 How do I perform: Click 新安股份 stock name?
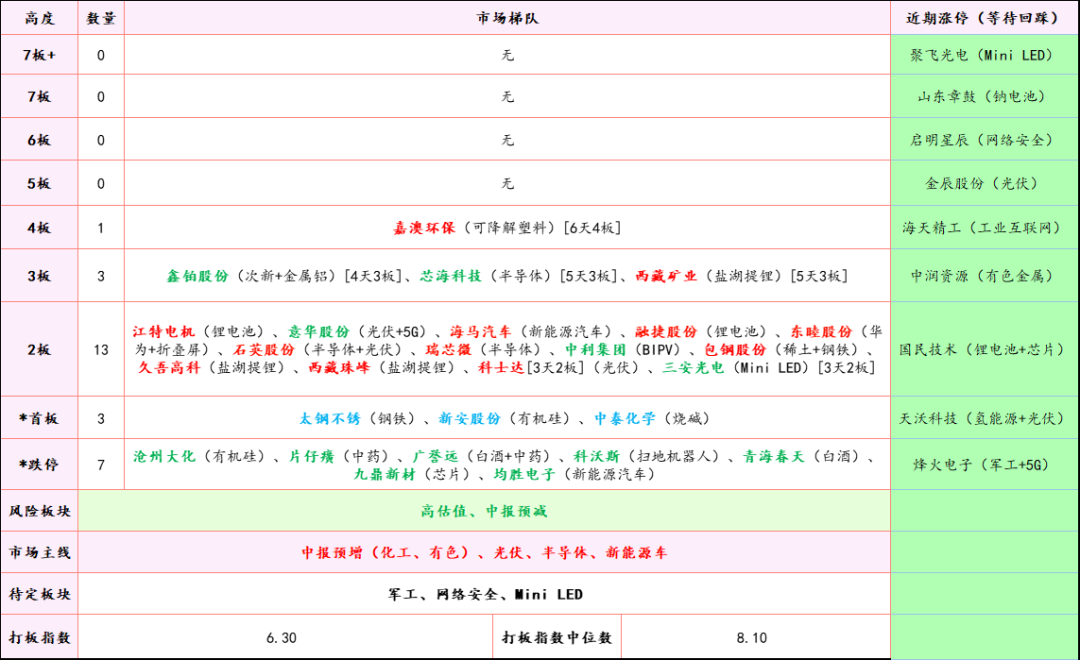pos(470,418)
